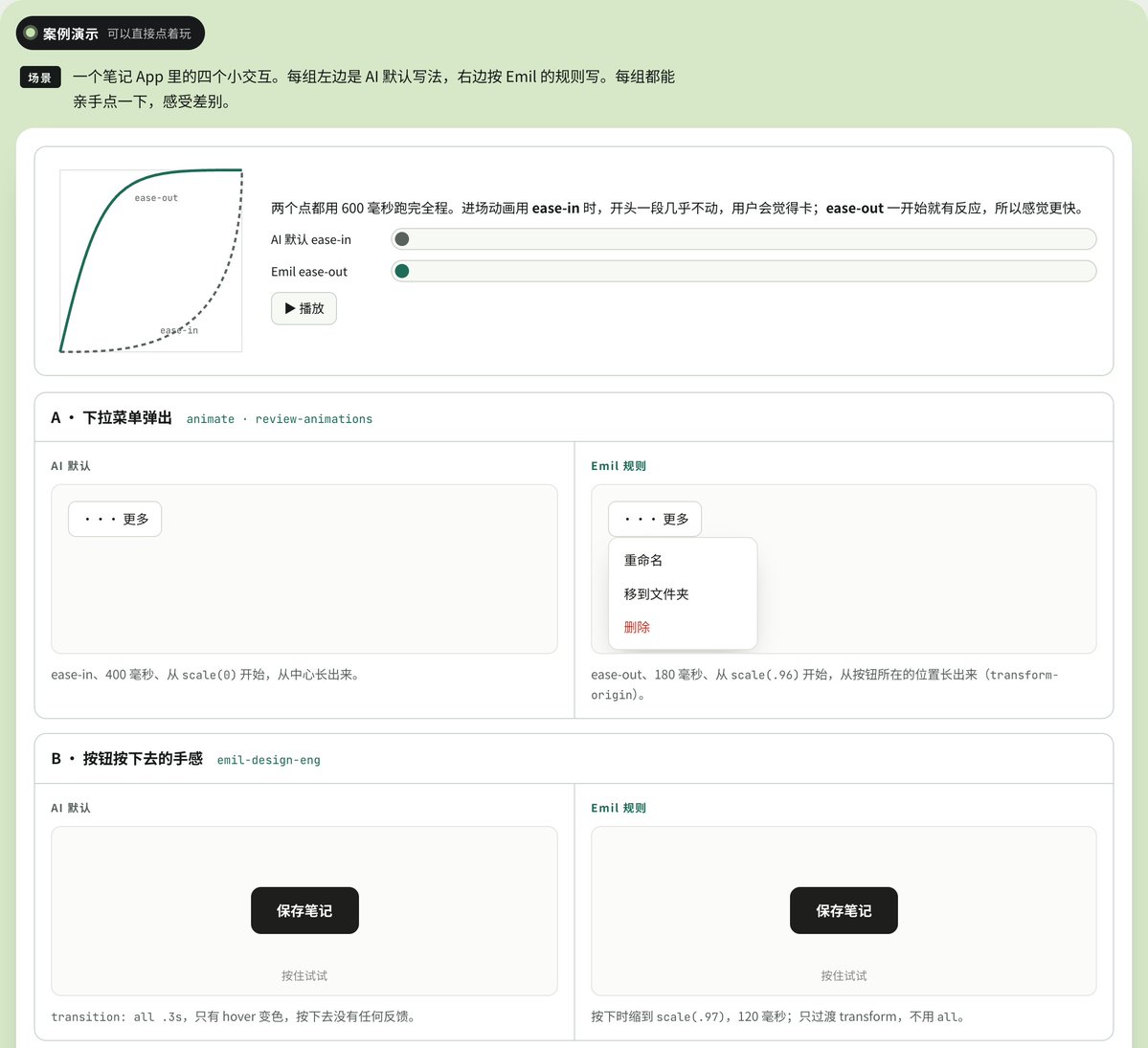Click the Emil 规则 '更多' dropdown button

tap(655, 519)
